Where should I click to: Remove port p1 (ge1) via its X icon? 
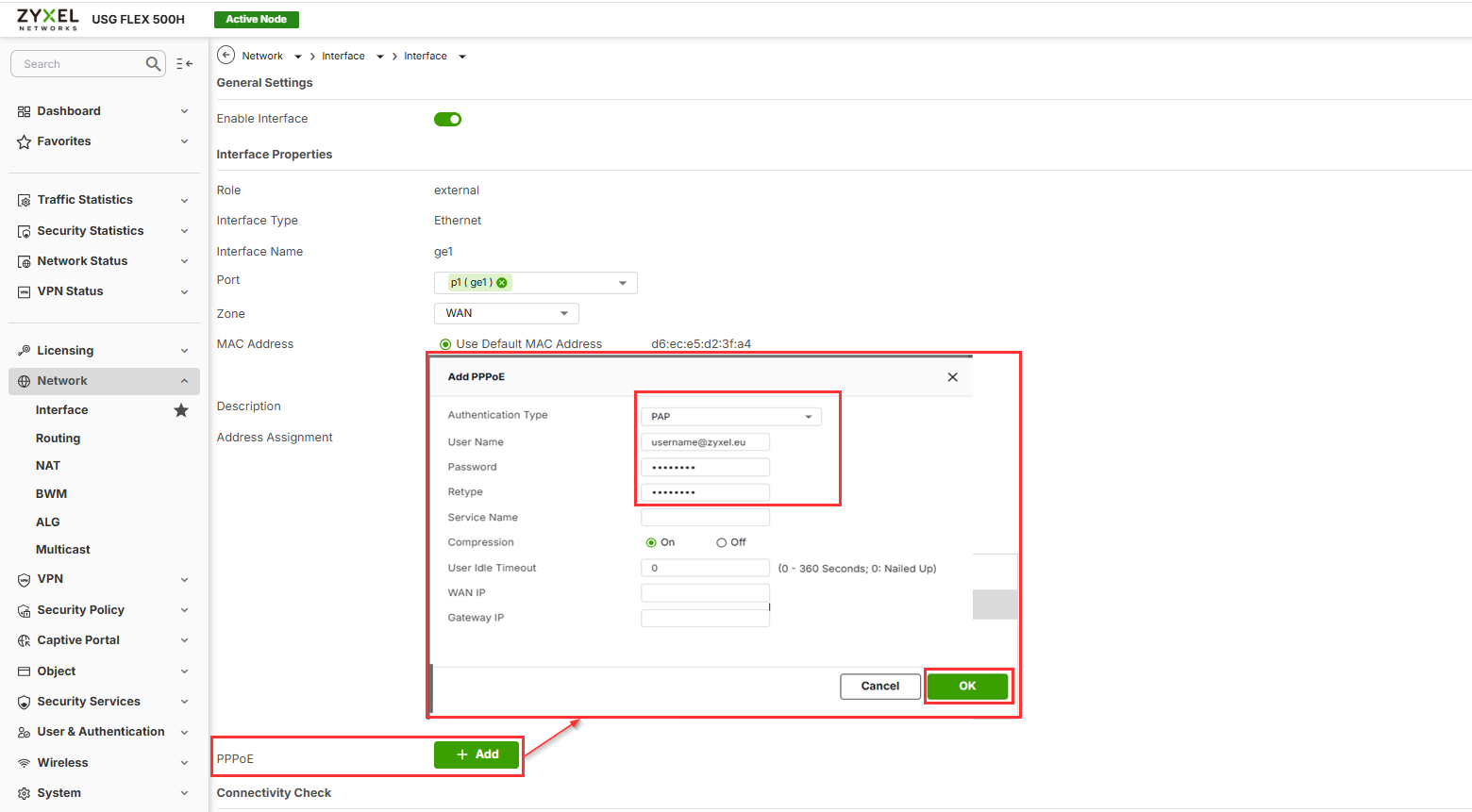coord(501,281)
